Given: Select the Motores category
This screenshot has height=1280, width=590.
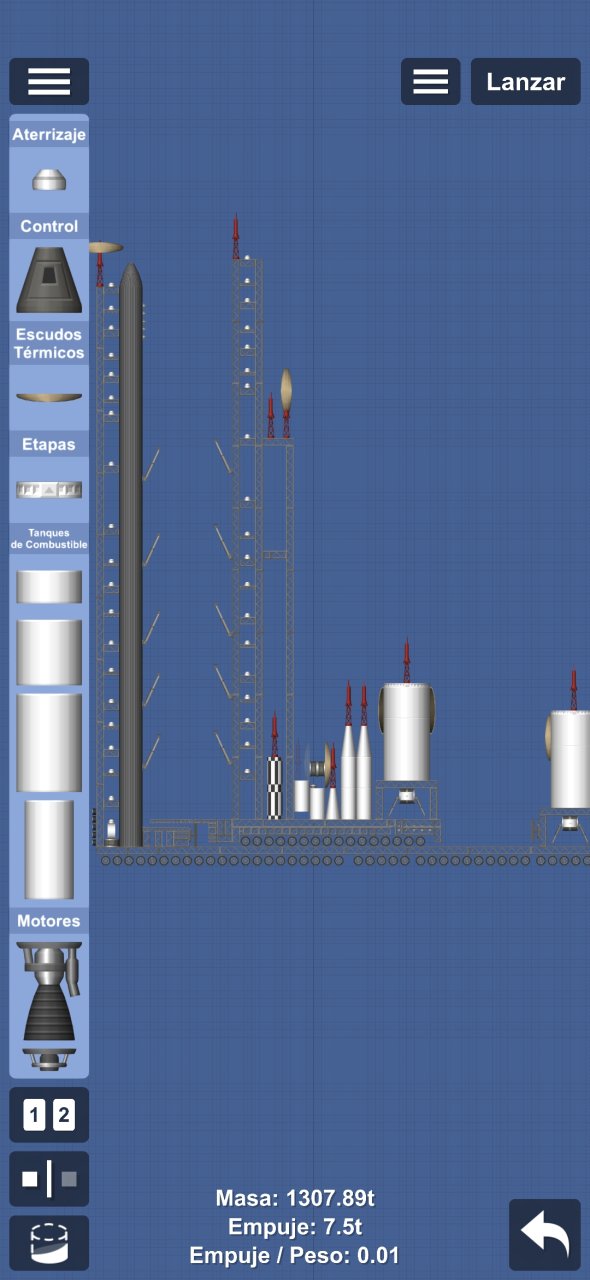Looking at the screenshot, I should pyautogui.click(x=49, y=920).
